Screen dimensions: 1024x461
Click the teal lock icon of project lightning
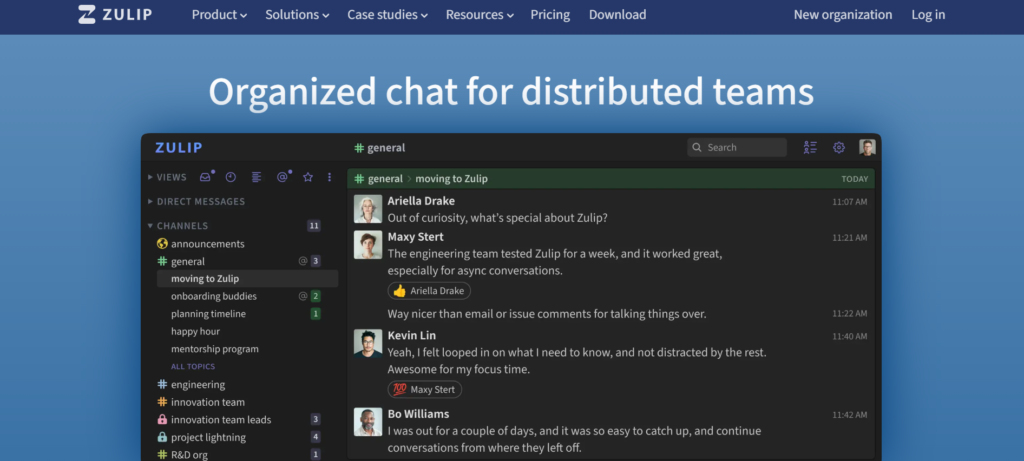163,437
